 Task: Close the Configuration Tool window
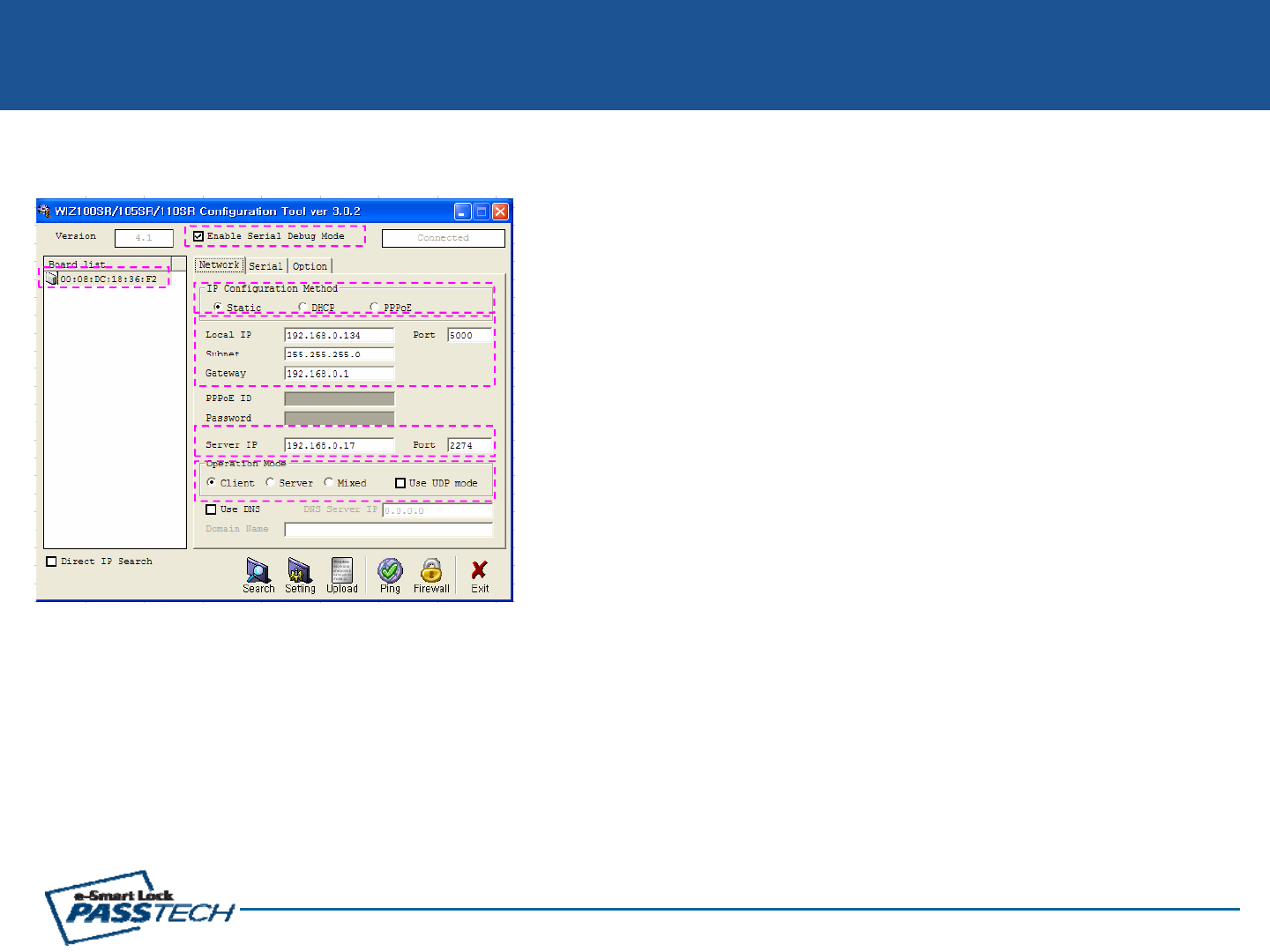coord(500,212)
